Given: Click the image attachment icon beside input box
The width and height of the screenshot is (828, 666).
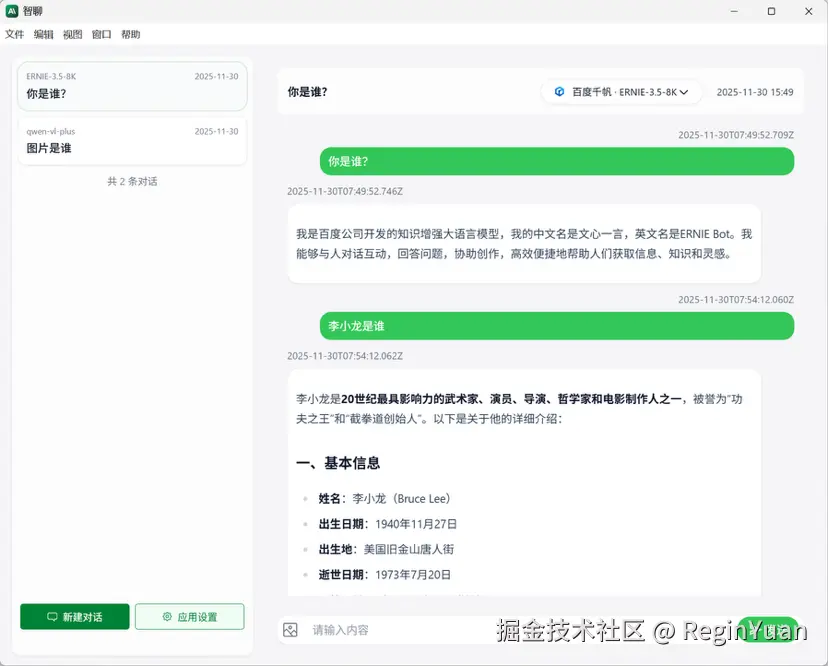Looking at the screenshot, I should tap(290, 629).
